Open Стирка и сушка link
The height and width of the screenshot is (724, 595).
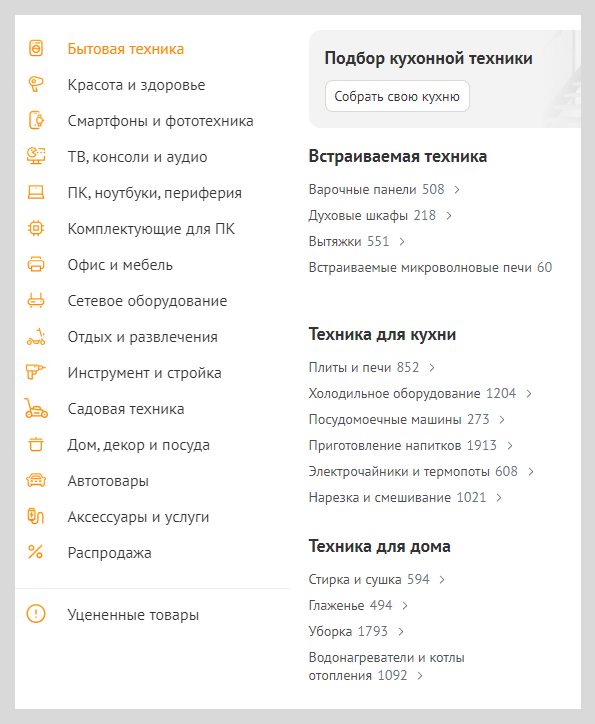pyautogui.click(x=355, y=579)
